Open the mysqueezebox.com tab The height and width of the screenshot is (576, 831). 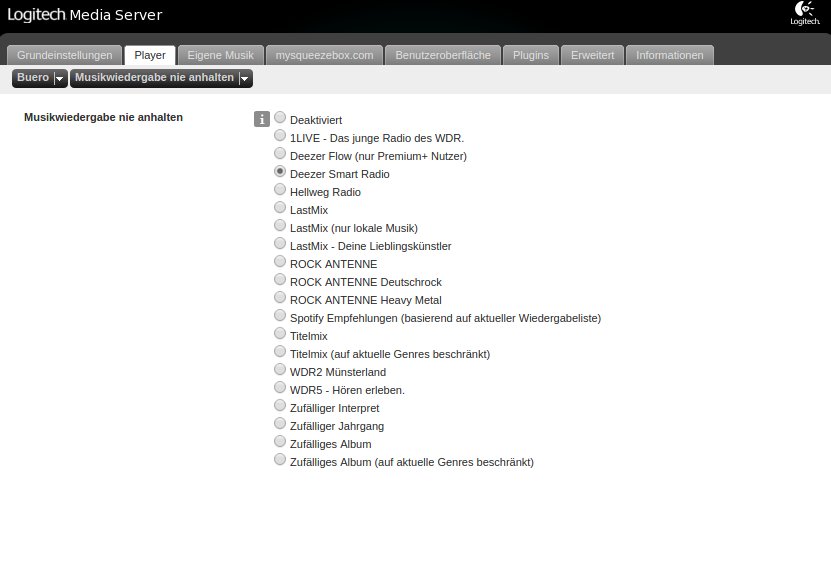point(324,55)
